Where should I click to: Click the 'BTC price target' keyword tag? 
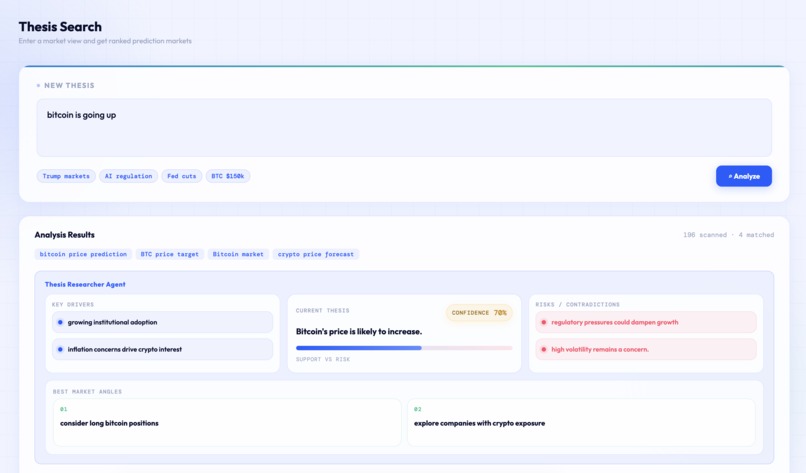(170, 254)
